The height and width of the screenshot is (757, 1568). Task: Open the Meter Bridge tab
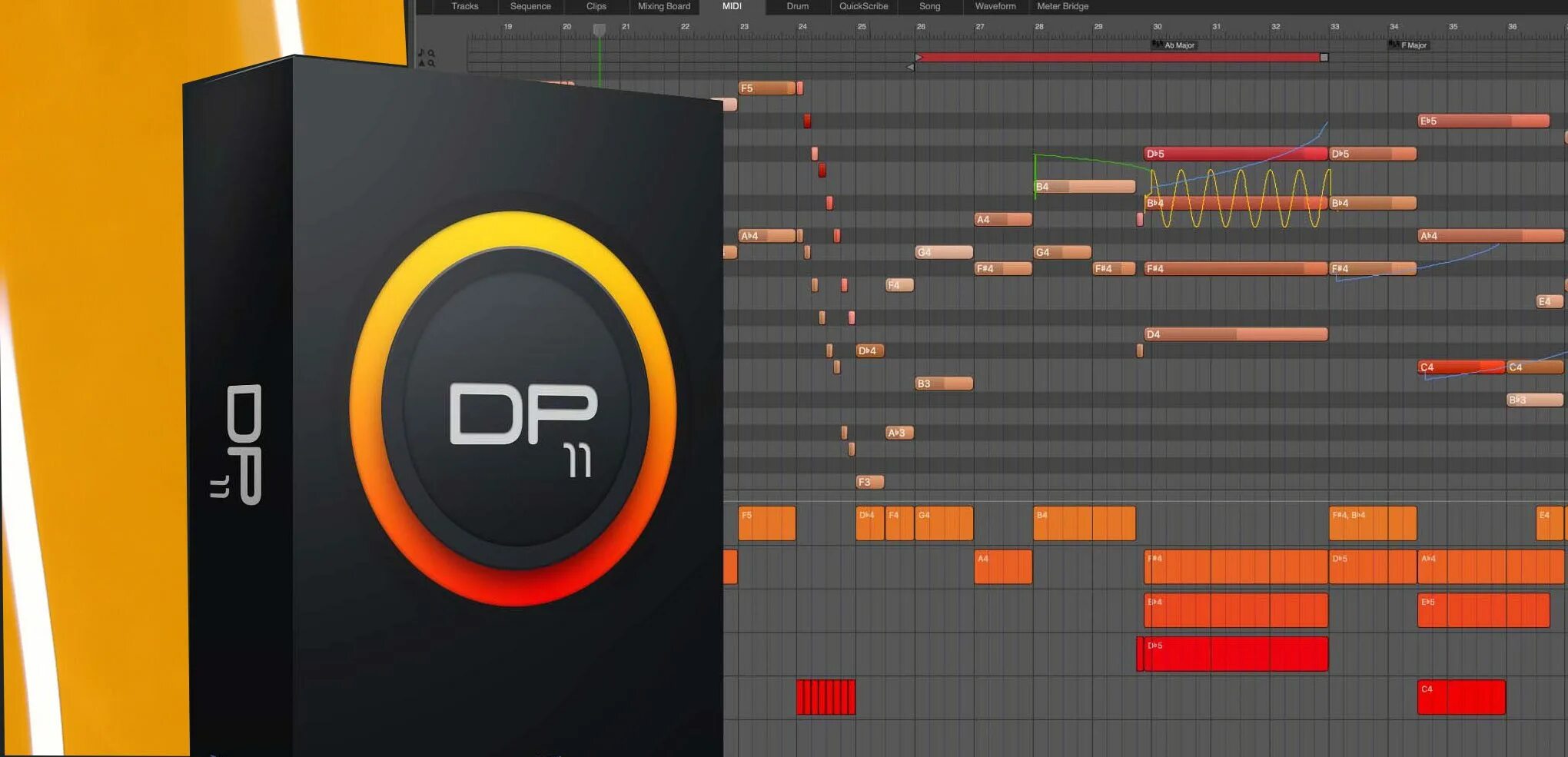1063,6
